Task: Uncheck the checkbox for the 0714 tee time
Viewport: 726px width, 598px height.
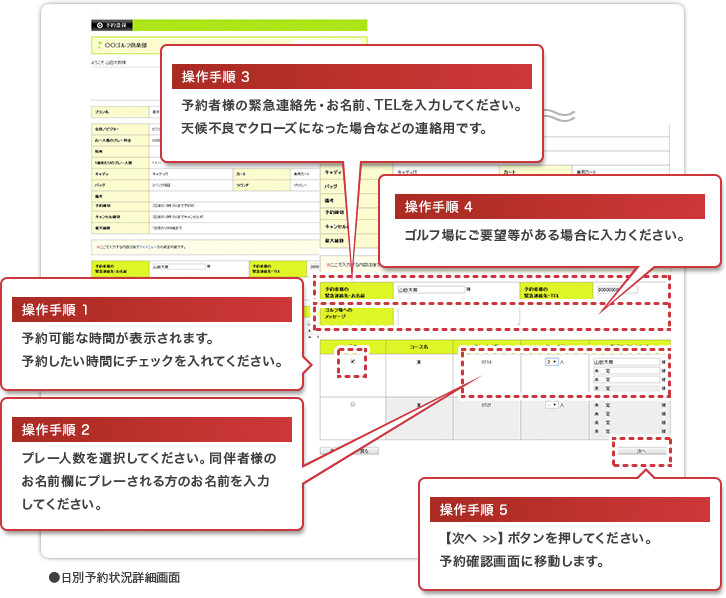Action: click(x=353, y=361)
